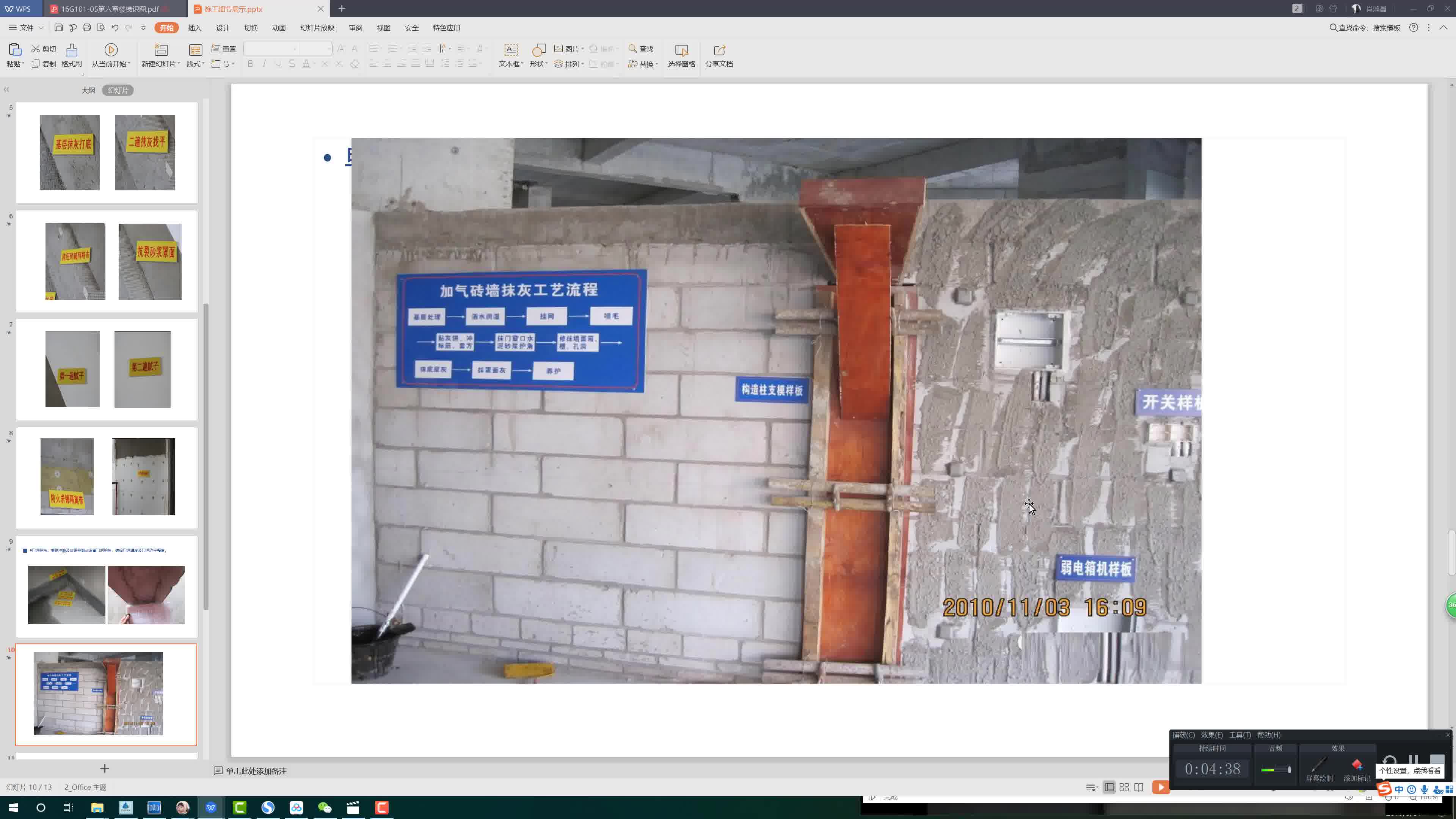Image resolution: width=1456 pixels, height=819 pixels.
Task: Expand the 版式 layout dropdown
Action: [x=196, y=64]
